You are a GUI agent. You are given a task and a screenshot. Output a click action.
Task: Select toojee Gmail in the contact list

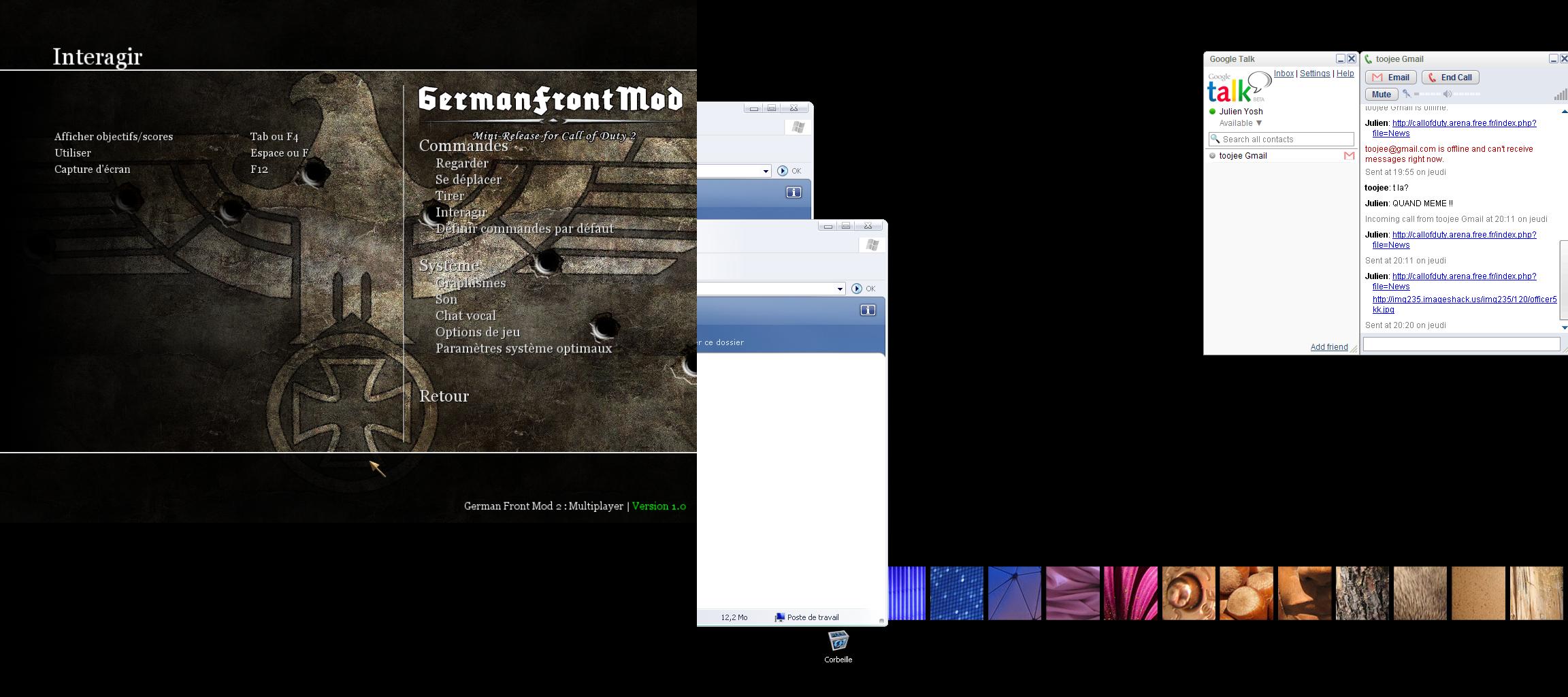click(1281, 156)
